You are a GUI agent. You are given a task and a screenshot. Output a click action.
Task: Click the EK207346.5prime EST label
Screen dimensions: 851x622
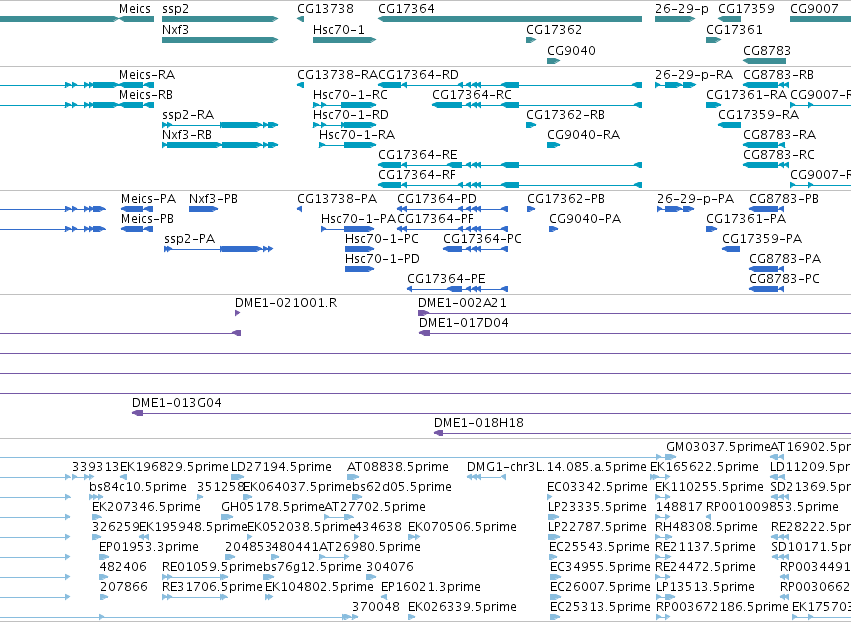146,507
